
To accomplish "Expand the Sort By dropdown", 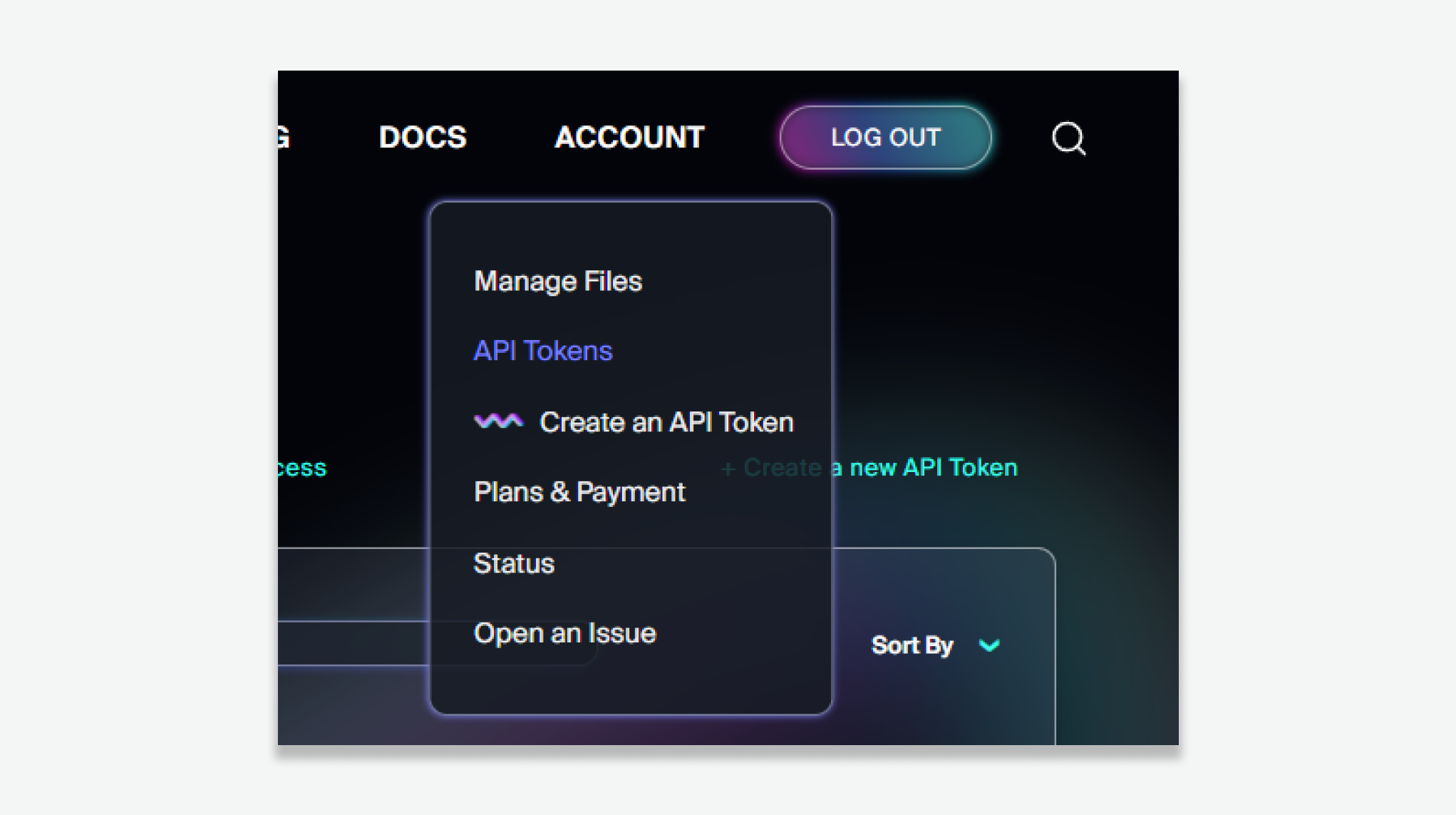I will coord(936,645).
